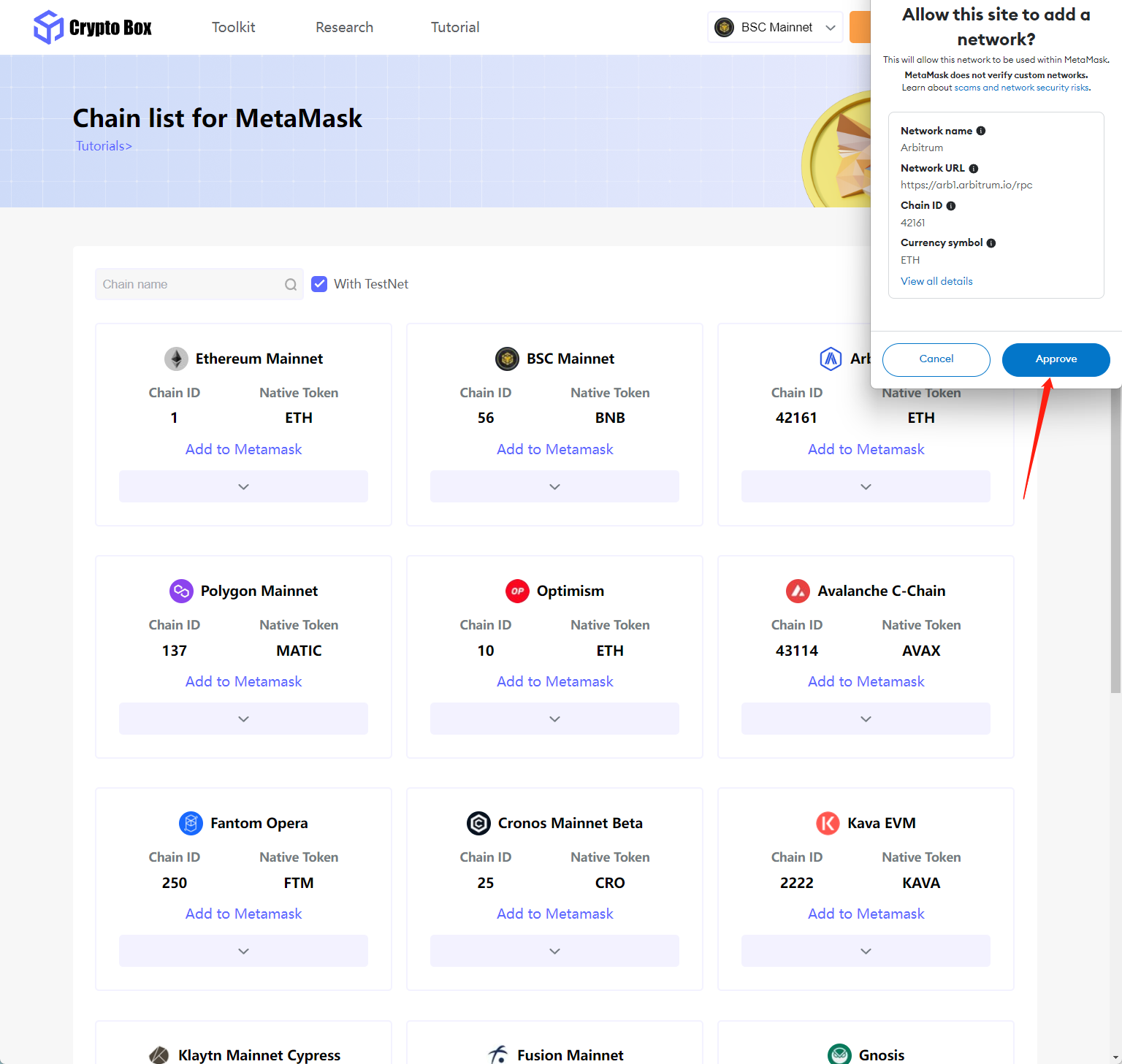Click the search magnifier icon in Chain name field

click(x=291, y=285)
